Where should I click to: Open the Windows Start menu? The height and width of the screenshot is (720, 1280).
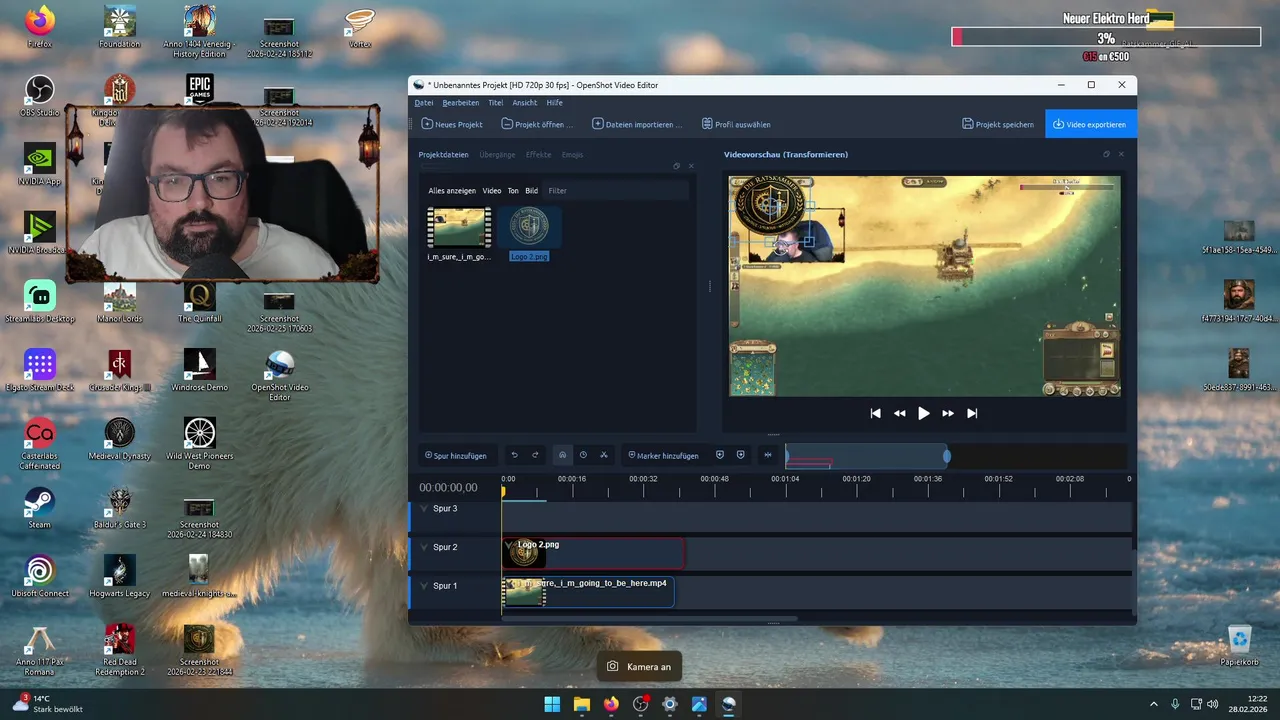(552, 704)
